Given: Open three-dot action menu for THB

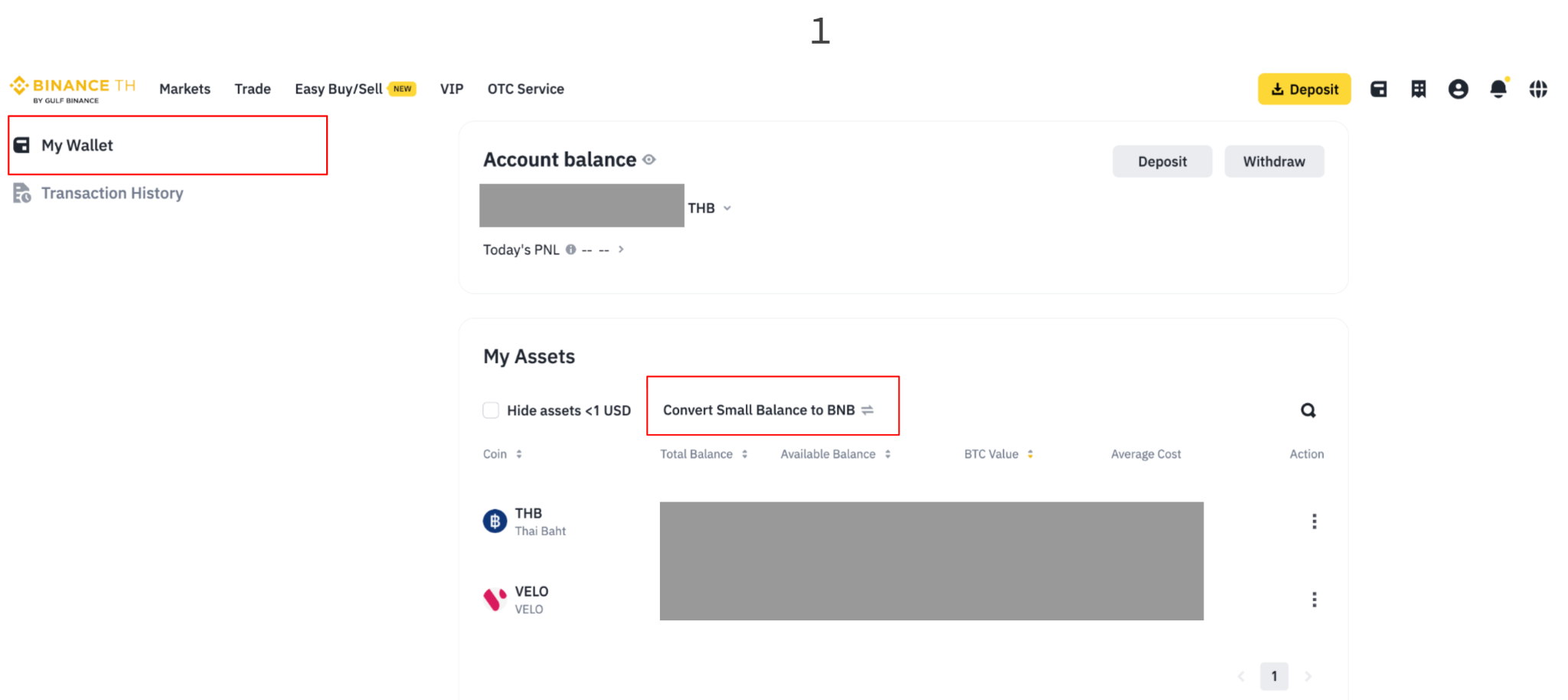Looking at the screenshot, I should [x=1314, y=522].
